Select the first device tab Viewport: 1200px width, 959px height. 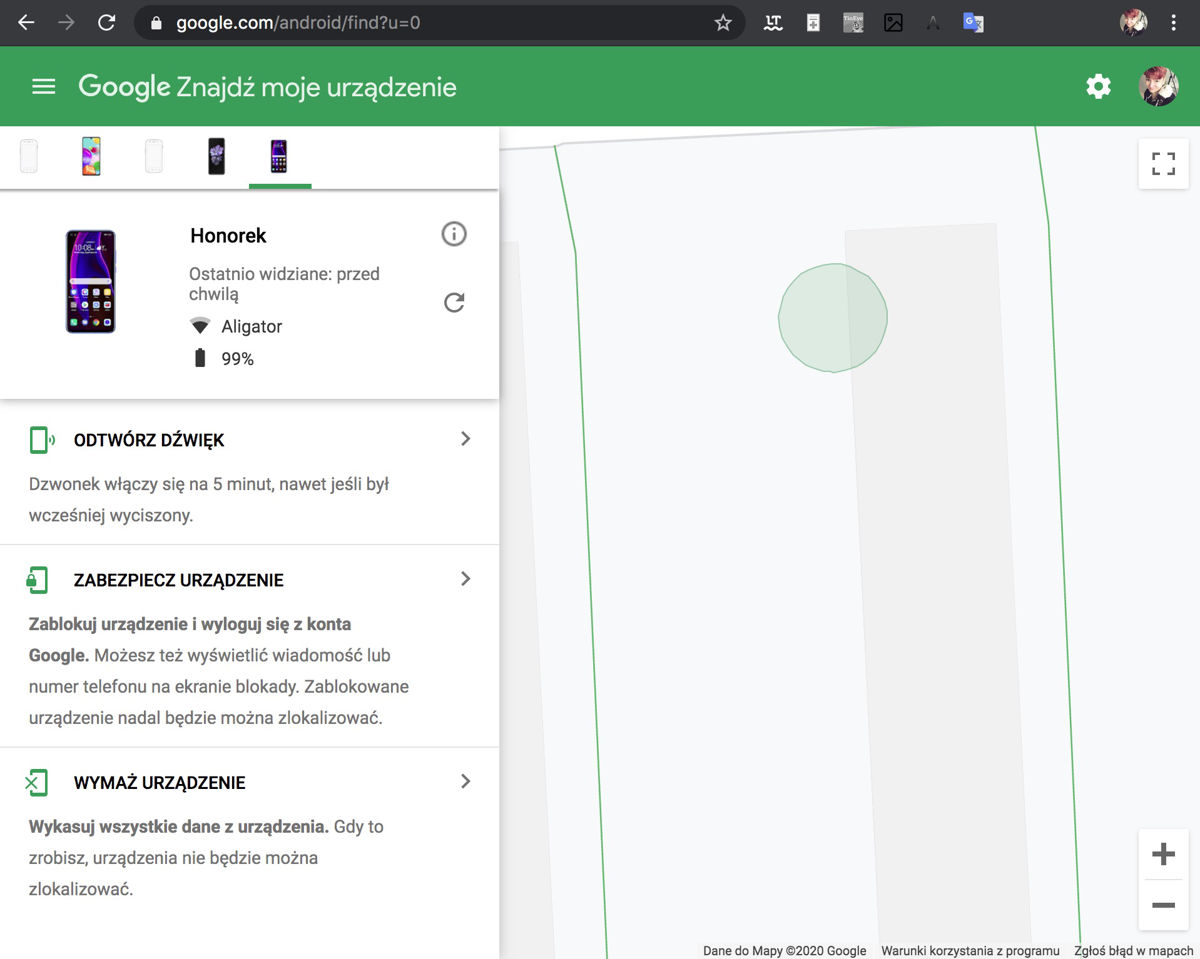(x=28, y=156)
